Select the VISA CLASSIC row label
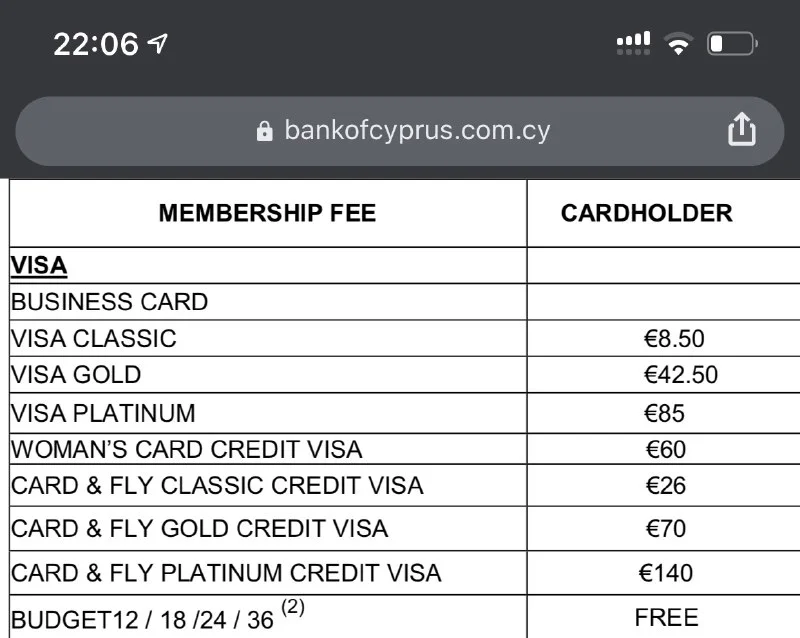 pyautogui.click(x=94, y=339)
